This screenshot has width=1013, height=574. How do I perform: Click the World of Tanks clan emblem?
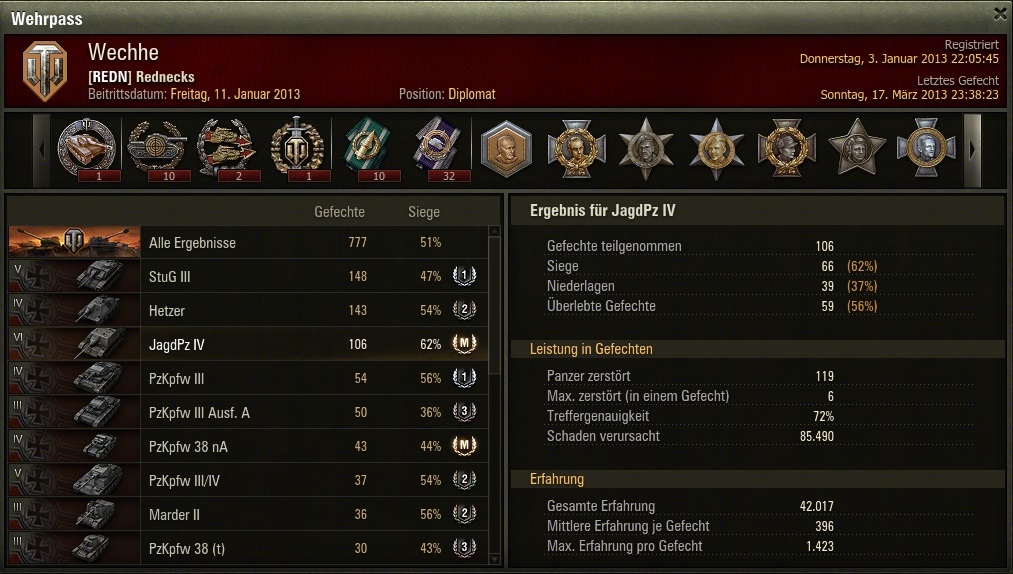tap(45, 71)
